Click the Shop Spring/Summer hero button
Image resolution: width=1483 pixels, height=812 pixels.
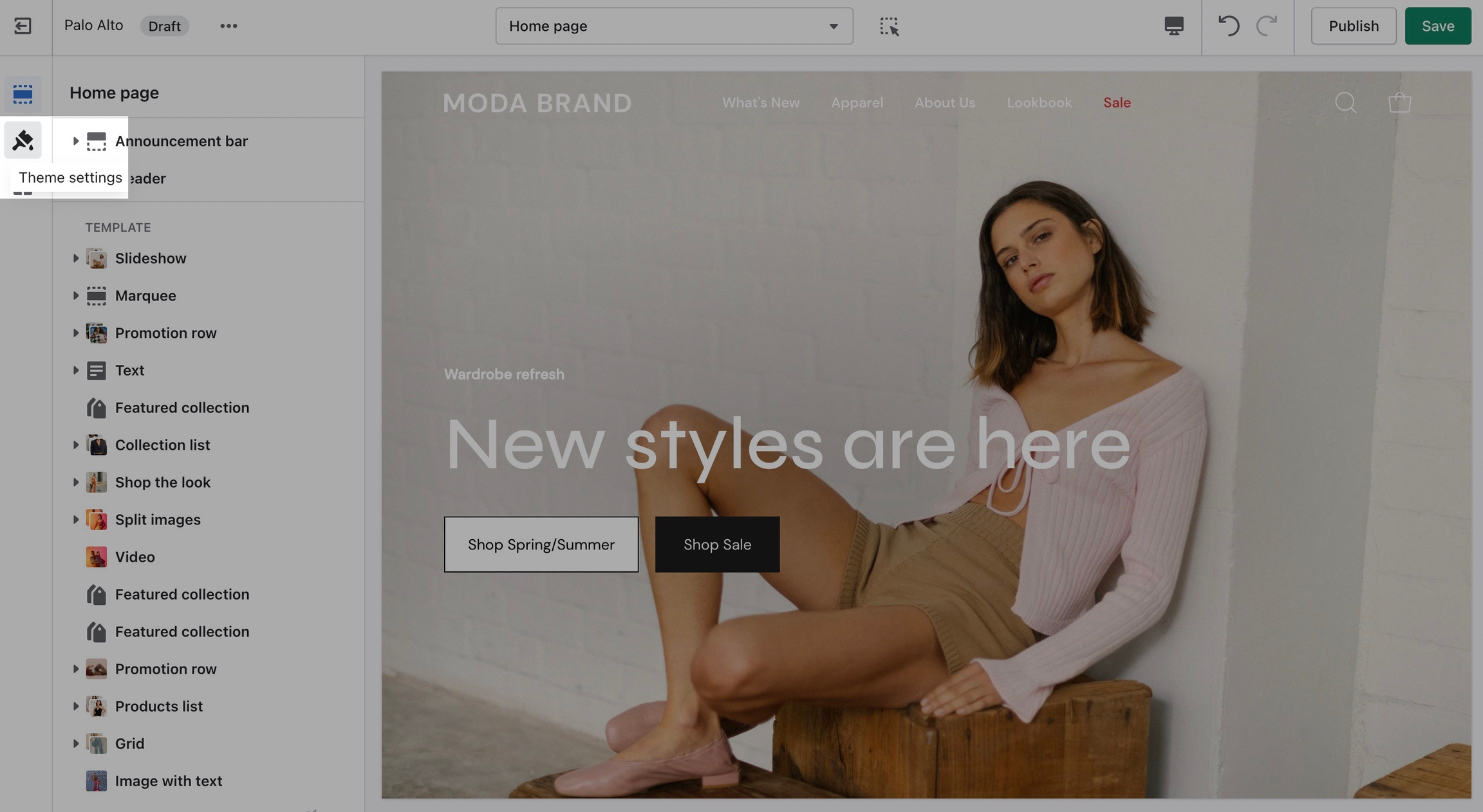(x=541, y=544)
